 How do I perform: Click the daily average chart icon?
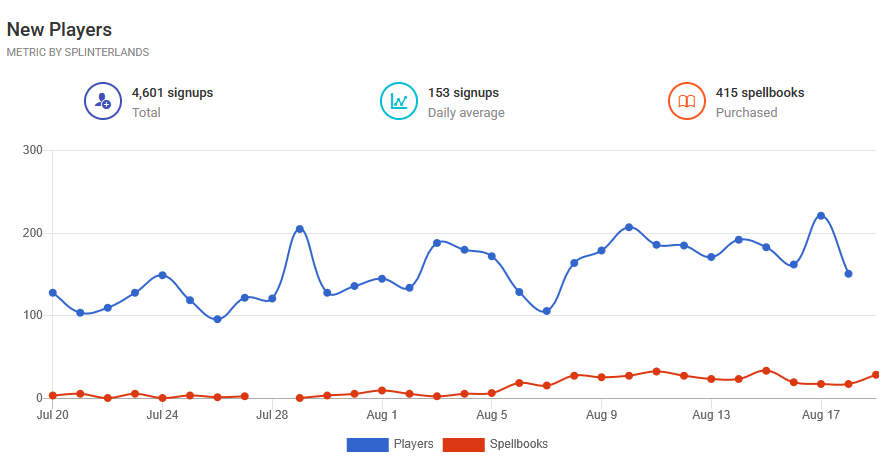click(x=399, y=101)
